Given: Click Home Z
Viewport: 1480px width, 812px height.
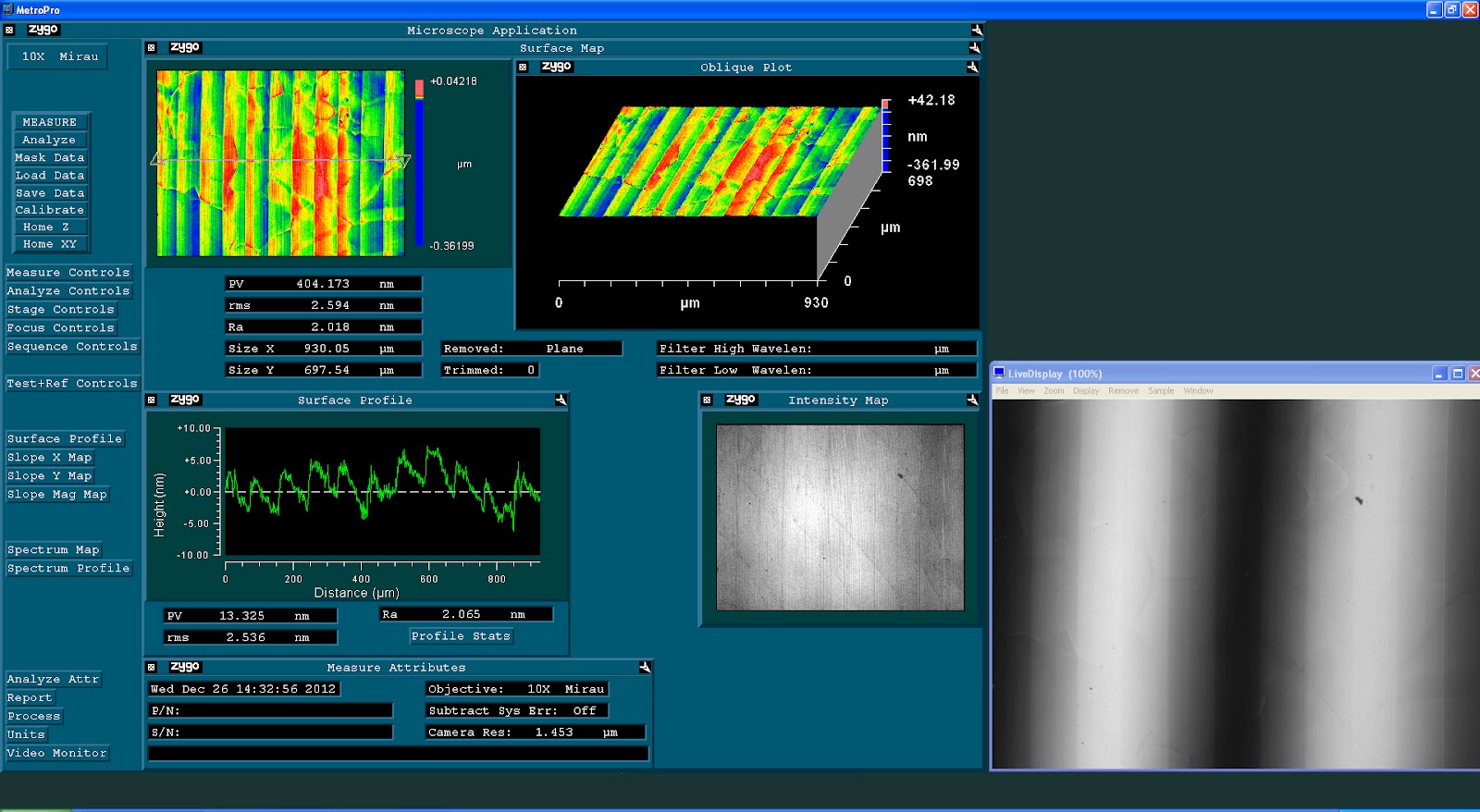Looking at the screenshot, I should [50, 227].
